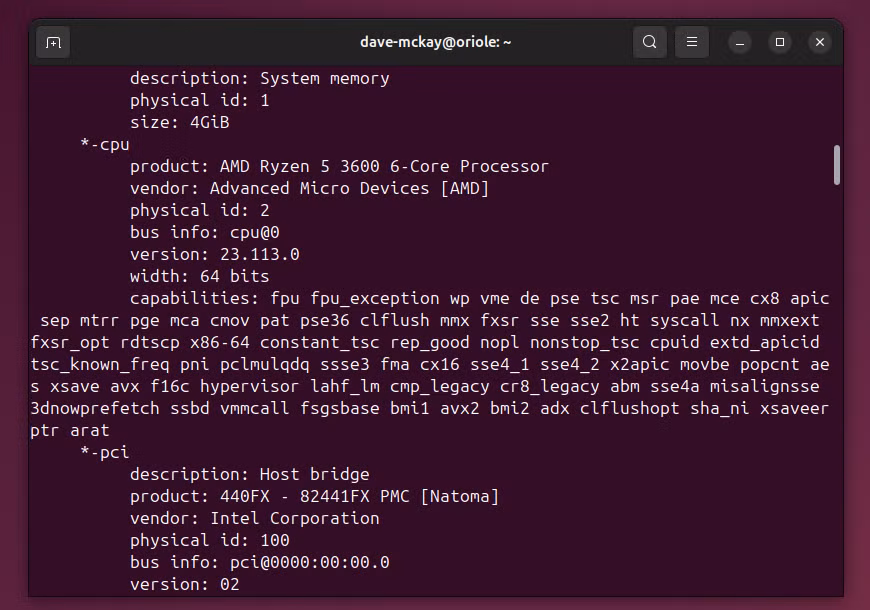Screen dimensions: 870x610
Task: Click the vendor: Intel Corporation line
Action: point(254,518)
